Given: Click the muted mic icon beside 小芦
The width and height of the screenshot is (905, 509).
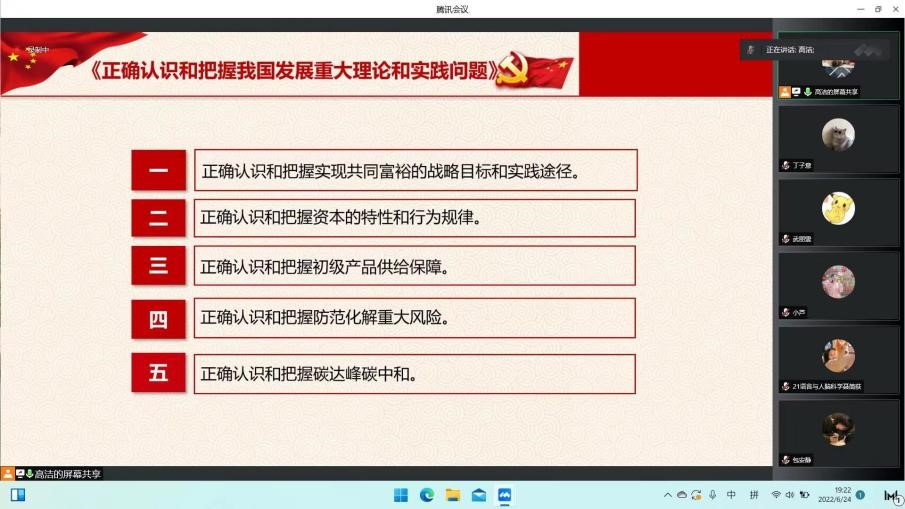Looking at the screenshot, I should click(x=786, y=313).
